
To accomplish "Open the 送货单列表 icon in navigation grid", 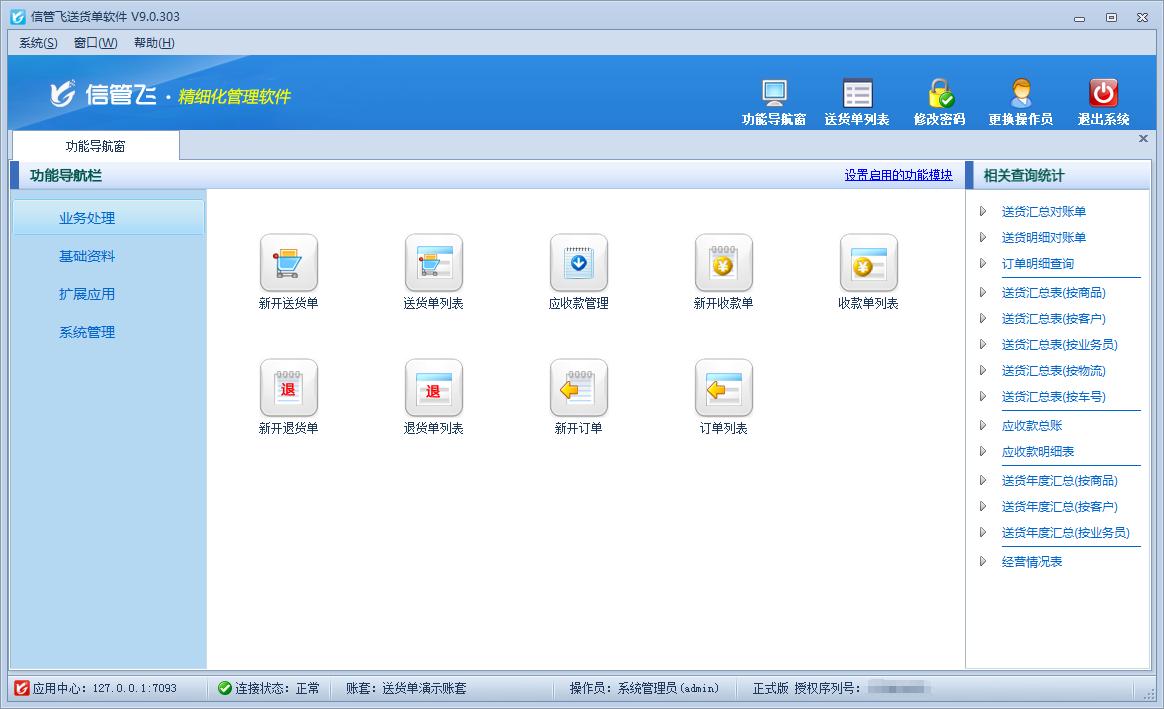I will [x=434, y=263].
